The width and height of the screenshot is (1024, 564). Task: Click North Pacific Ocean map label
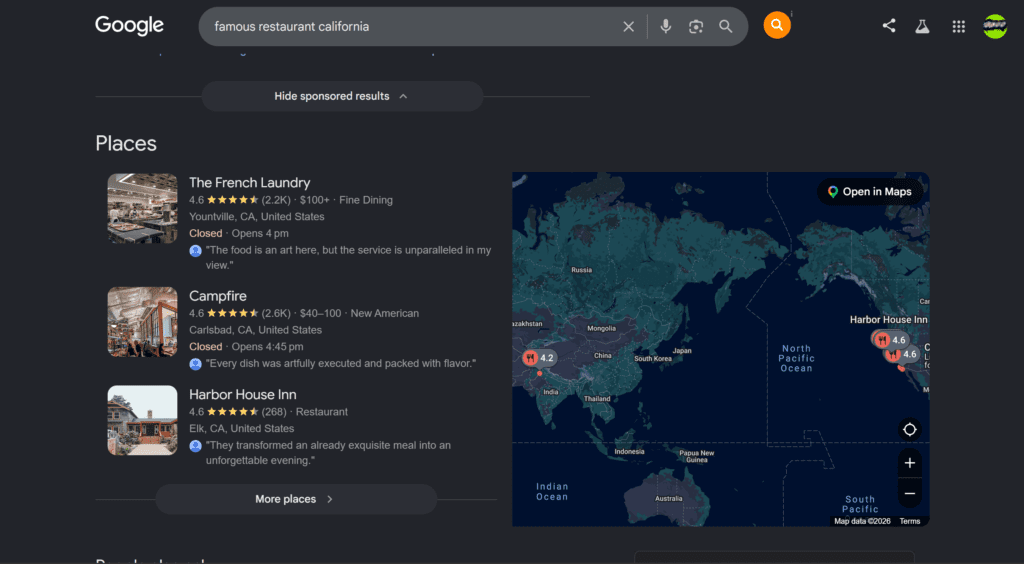(x=796, y=358)
